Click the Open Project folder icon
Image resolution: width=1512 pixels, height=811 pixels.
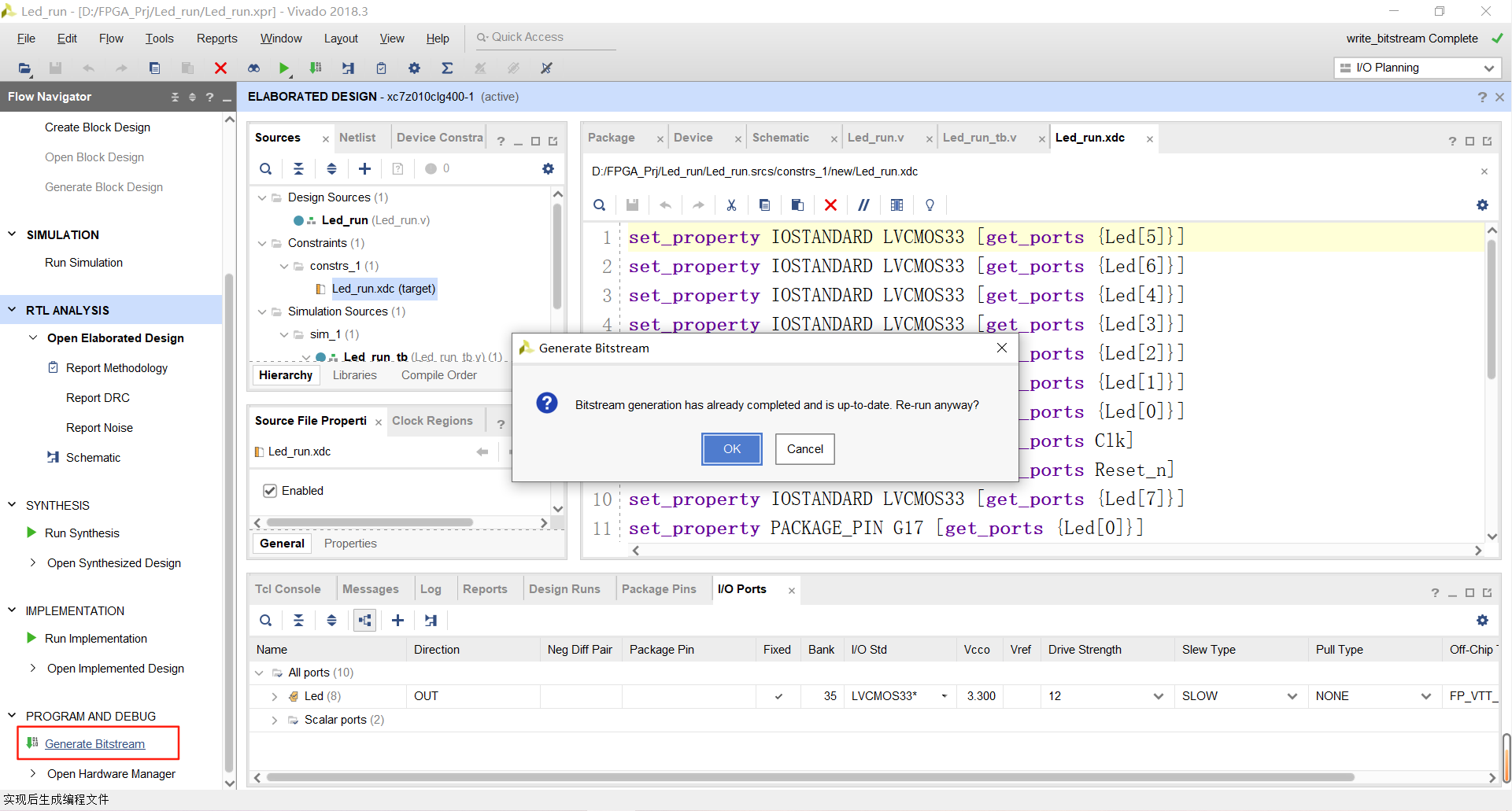click(x=24, y=68)
